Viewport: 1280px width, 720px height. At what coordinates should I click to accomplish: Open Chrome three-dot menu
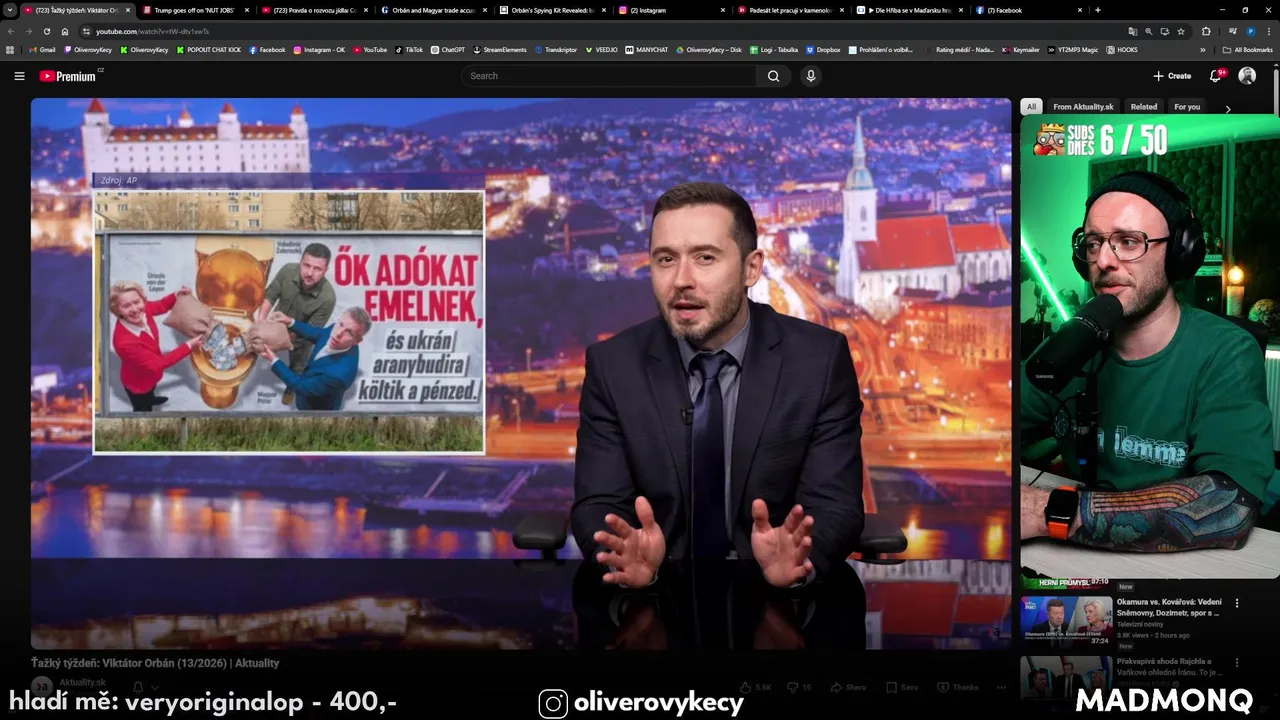point(1269,31)
